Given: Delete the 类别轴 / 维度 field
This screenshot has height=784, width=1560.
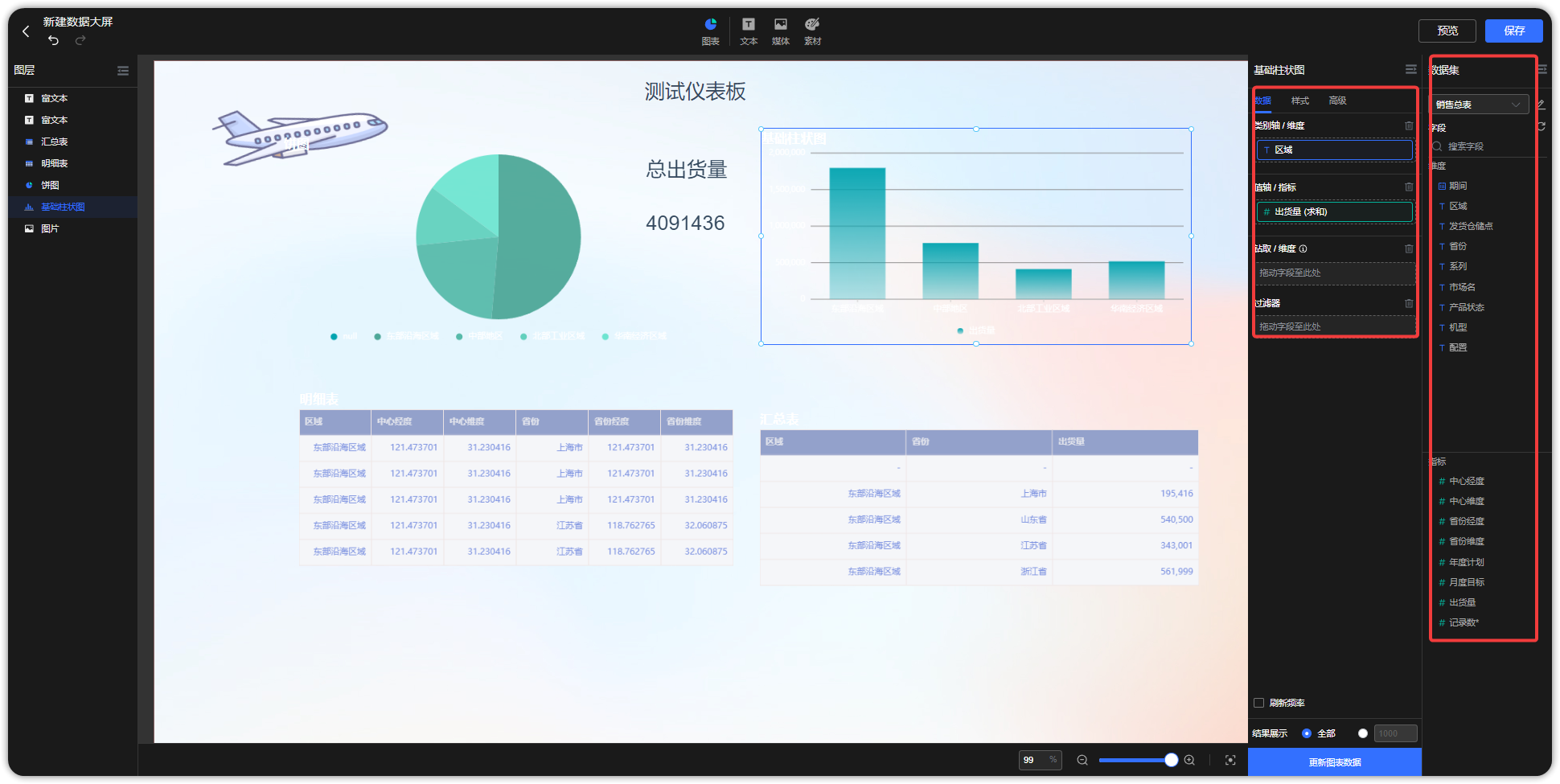Looking at the screenshot, I should 1409,125.
